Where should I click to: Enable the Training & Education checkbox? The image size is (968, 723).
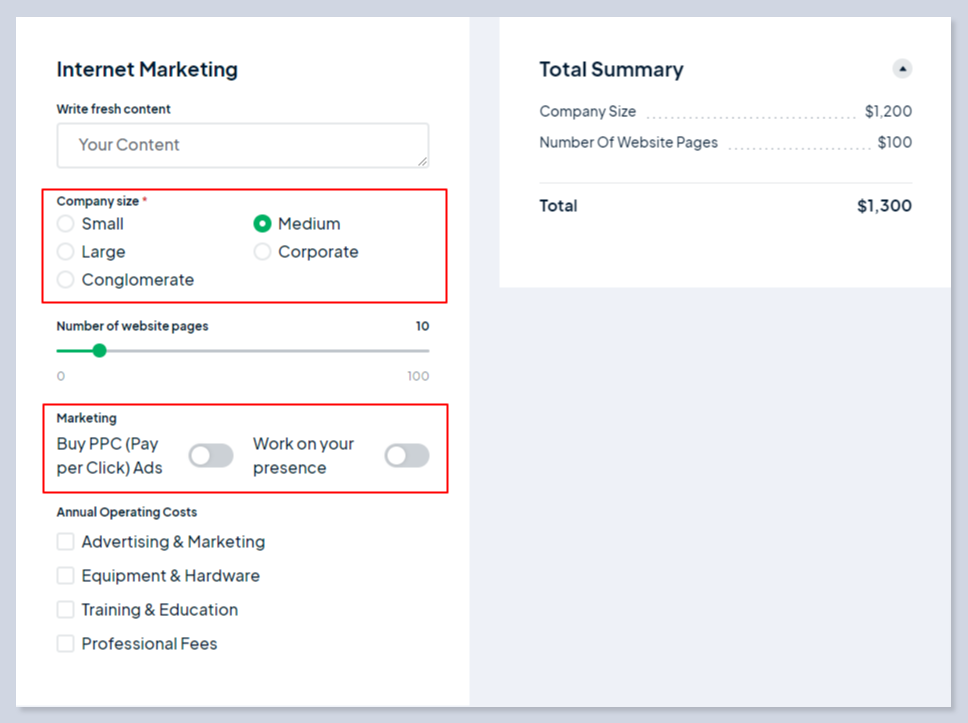point(66,610)
